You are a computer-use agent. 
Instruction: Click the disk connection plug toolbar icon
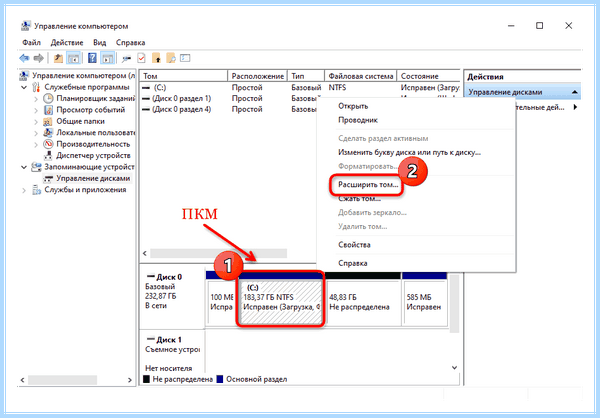(126, 59)
